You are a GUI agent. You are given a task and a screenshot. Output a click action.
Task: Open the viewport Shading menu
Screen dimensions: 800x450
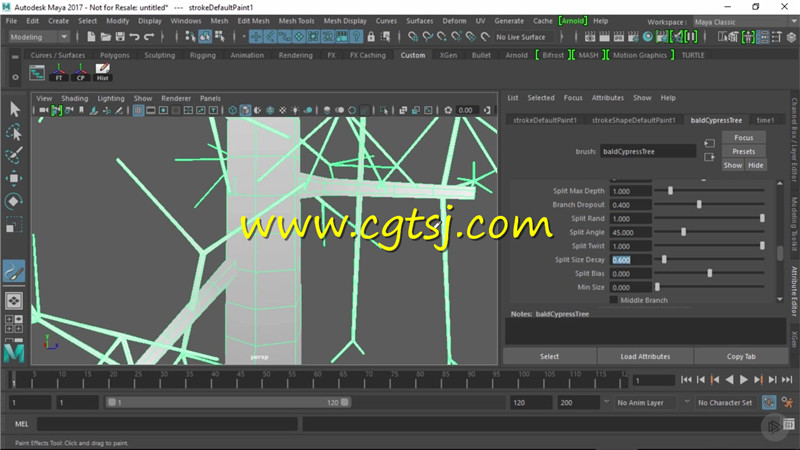point(74,98)
